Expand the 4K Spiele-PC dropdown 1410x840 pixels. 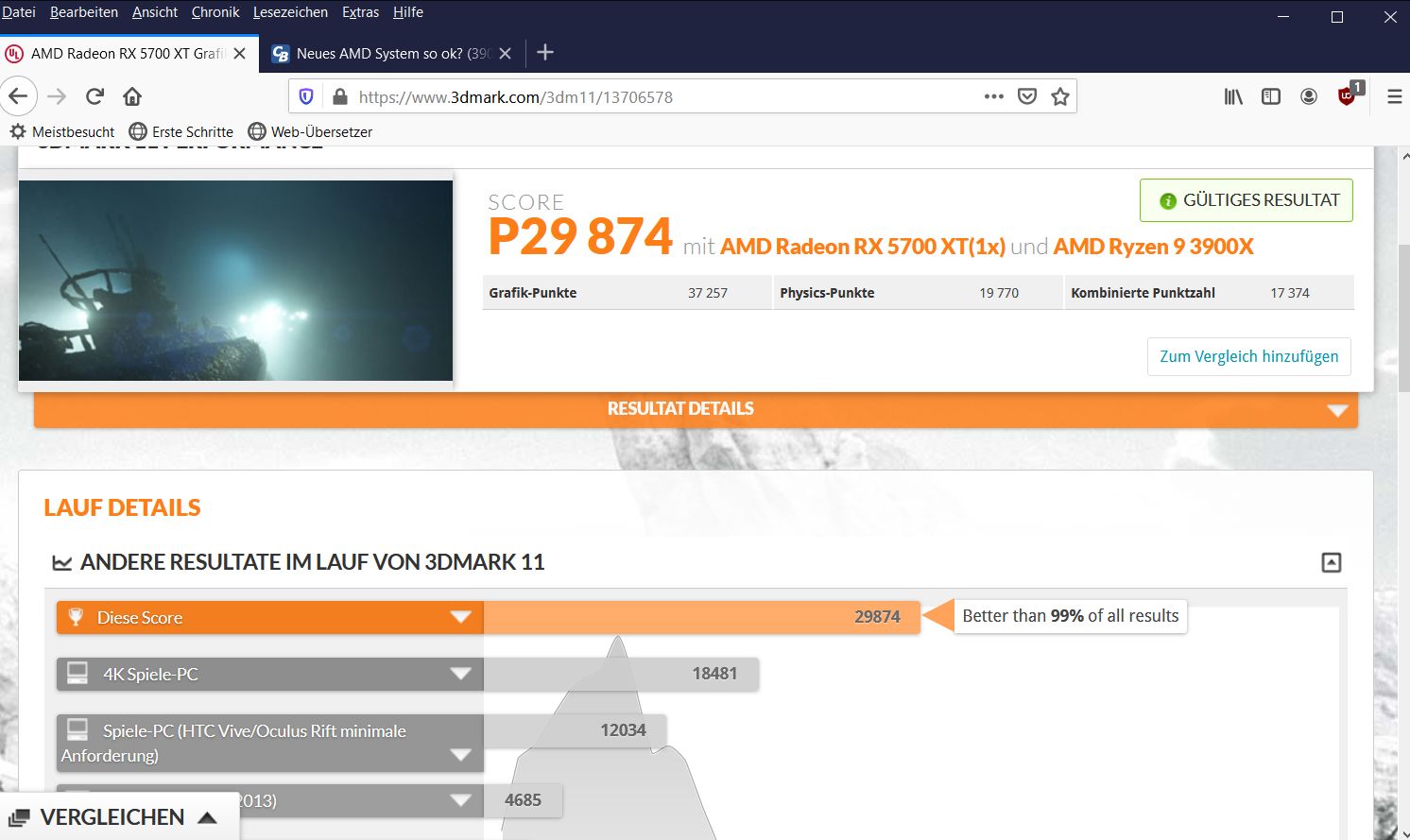460,674
